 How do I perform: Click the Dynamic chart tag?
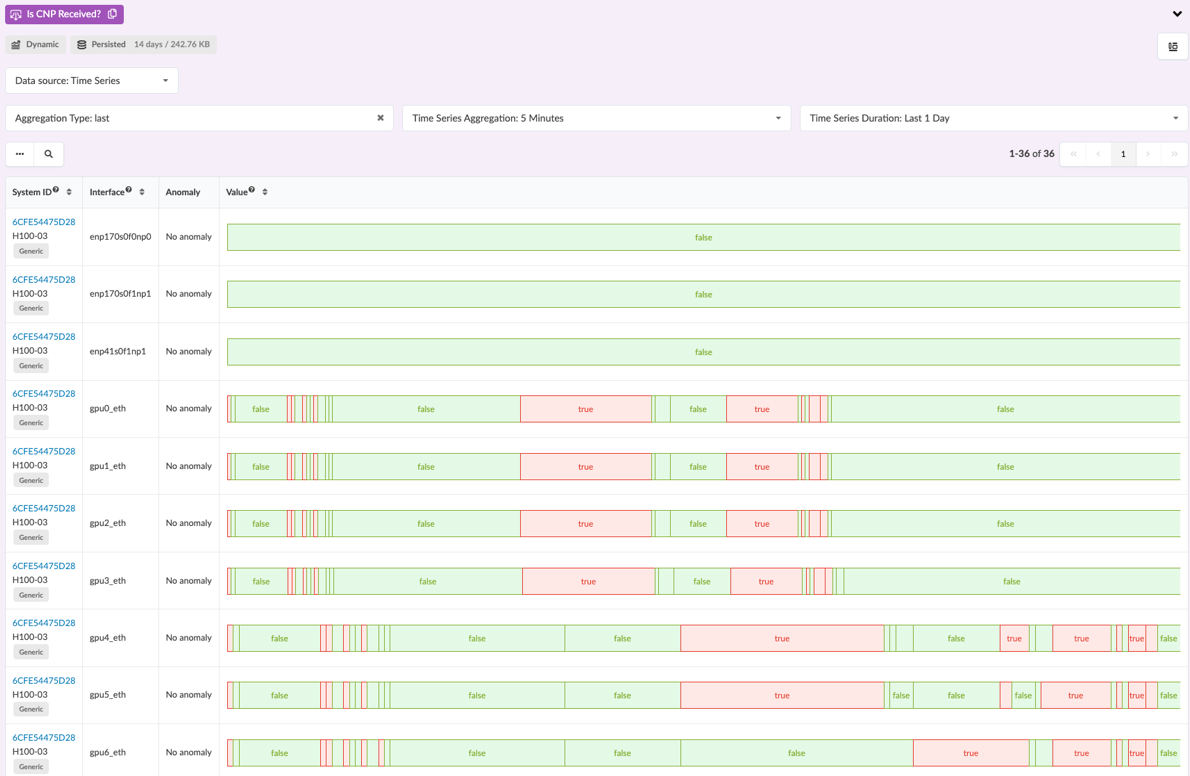[36, 44]
